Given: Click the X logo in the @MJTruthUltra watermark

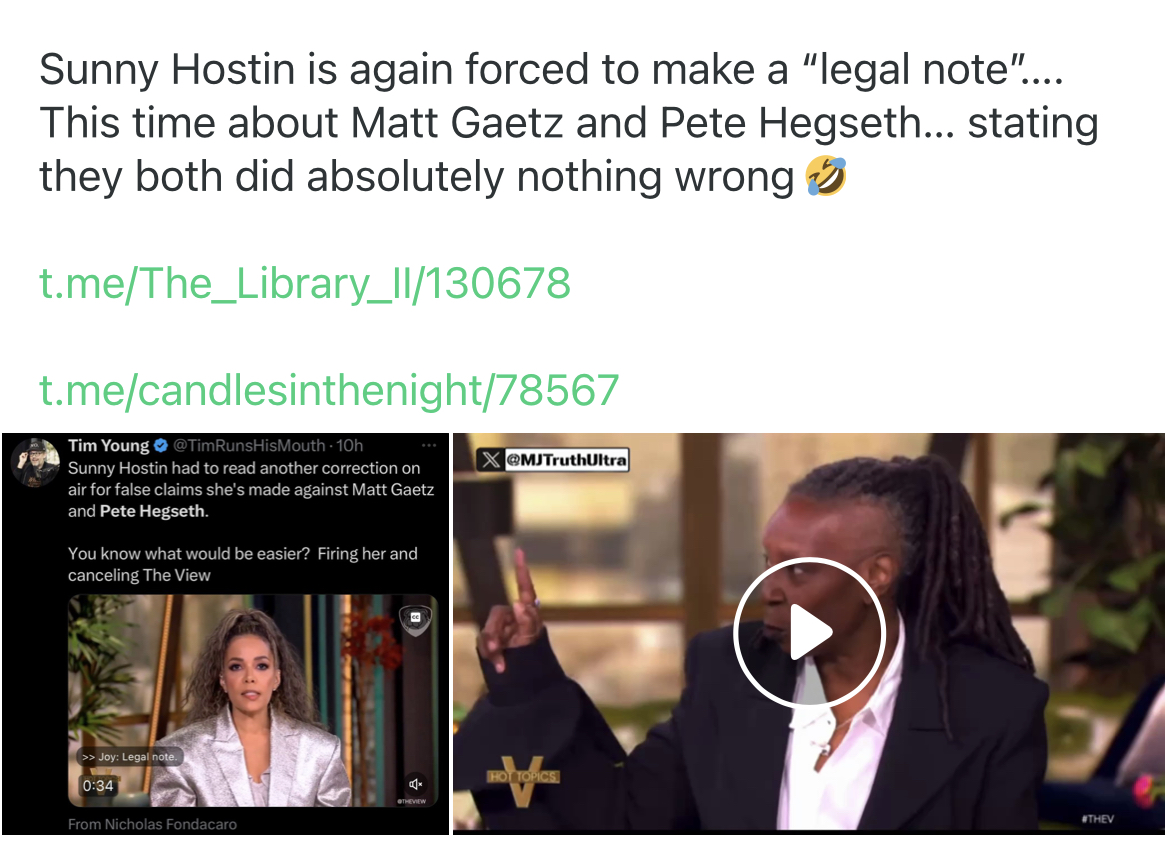Looking at the screenshot, I should pos(491,459).
